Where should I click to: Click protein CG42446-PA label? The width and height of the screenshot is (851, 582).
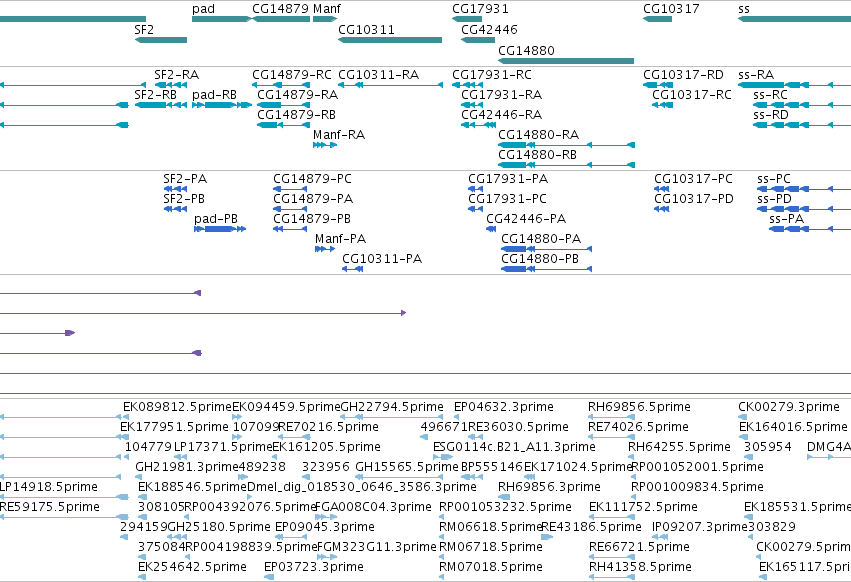(x=526, y=219)
